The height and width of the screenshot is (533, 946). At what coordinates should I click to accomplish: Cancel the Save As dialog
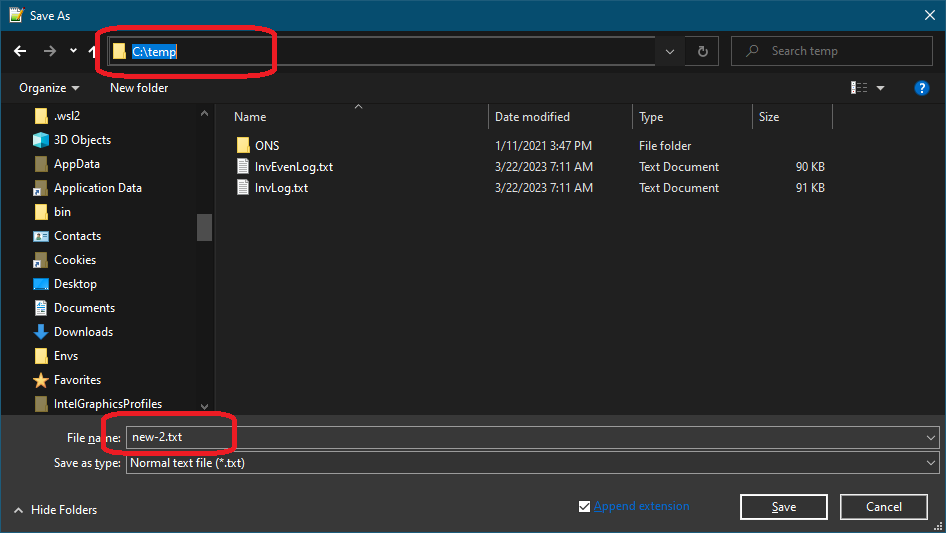[x=884, y=507]
